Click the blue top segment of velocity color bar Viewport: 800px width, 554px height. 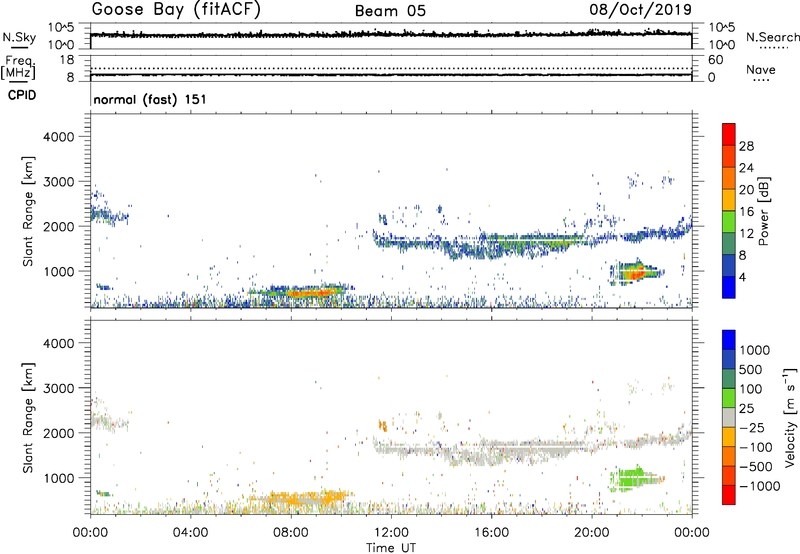coord(729,340)
